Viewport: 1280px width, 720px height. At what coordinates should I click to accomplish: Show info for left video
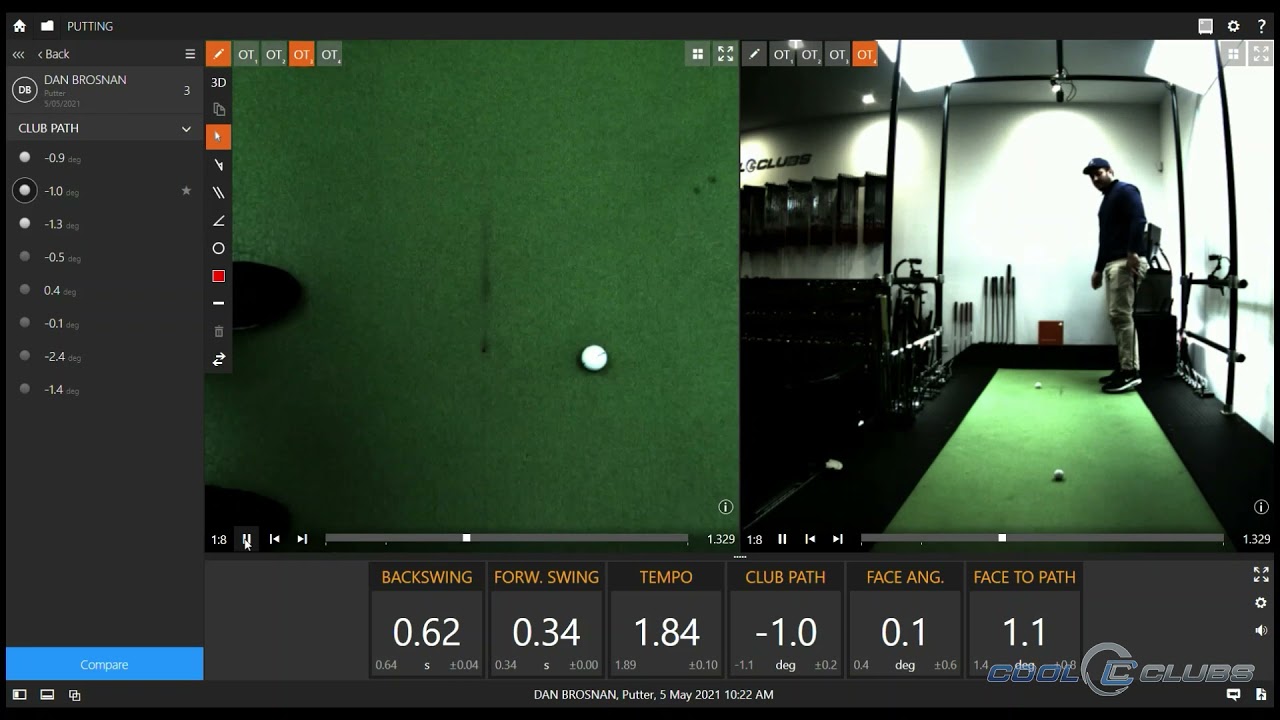click(x=726, y=507)
